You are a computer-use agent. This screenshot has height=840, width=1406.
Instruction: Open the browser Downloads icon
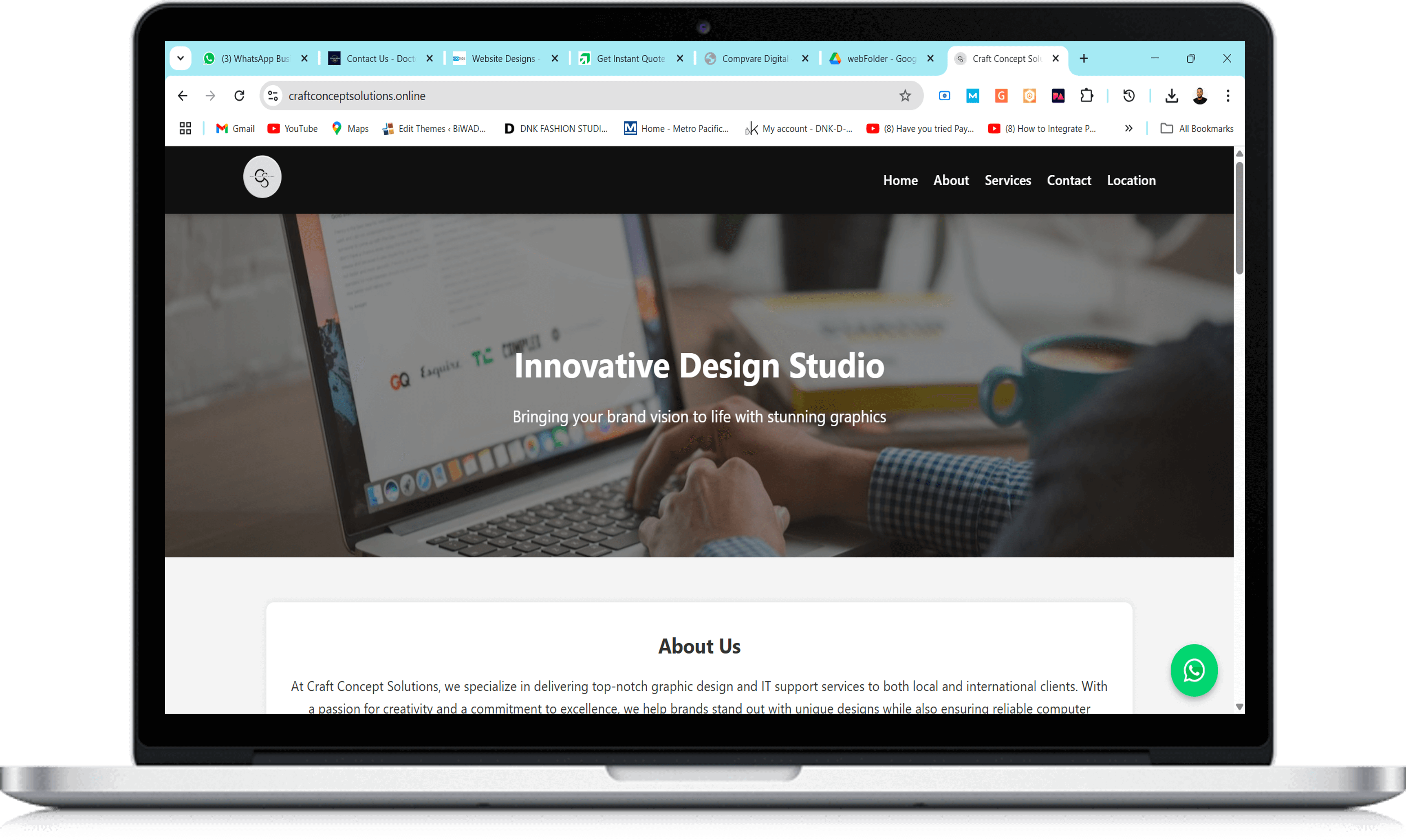(x=1172, y=96)
